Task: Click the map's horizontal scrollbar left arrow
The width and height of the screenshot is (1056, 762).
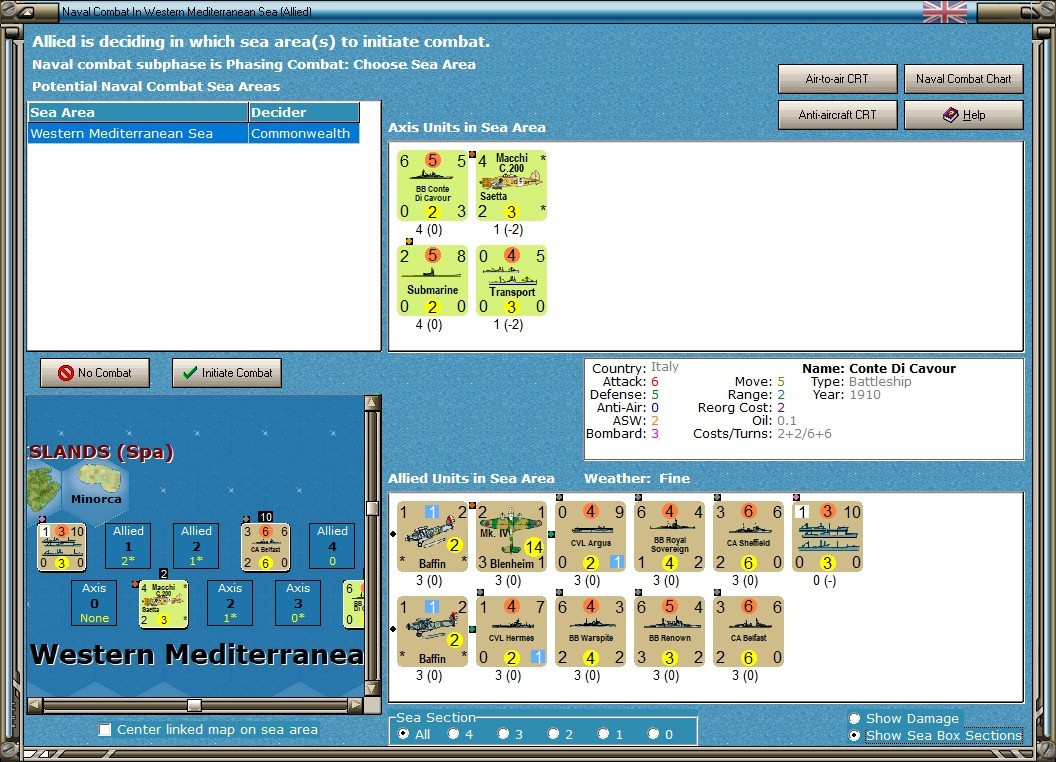Action: click(35, 705)
